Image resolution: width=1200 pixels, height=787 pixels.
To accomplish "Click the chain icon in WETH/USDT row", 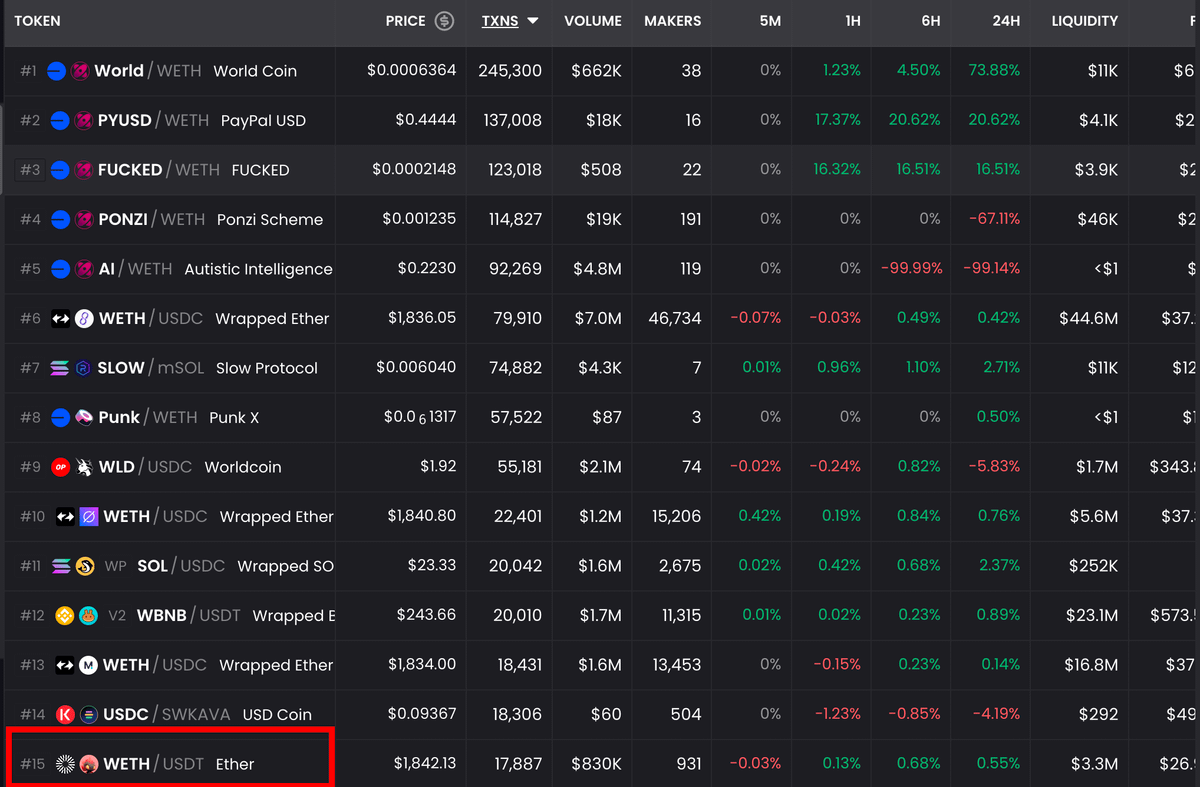I will point(64,764).
